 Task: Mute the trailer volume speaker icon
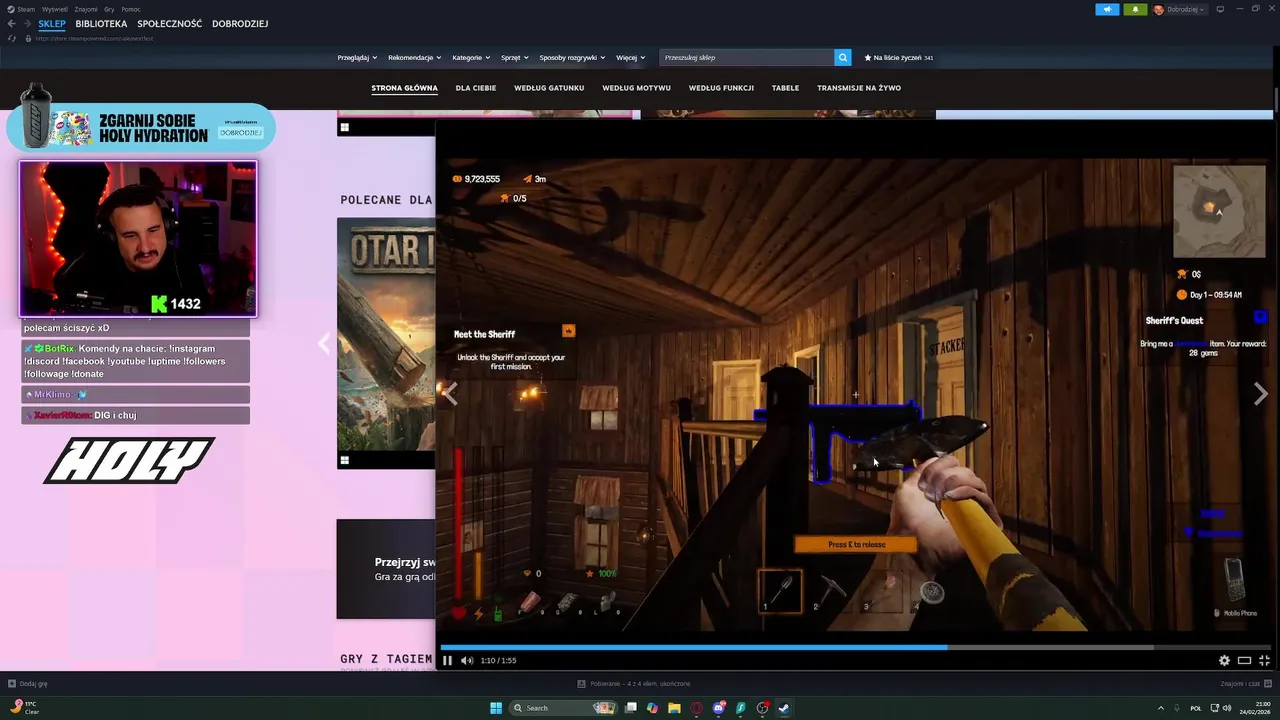(467, 660)
